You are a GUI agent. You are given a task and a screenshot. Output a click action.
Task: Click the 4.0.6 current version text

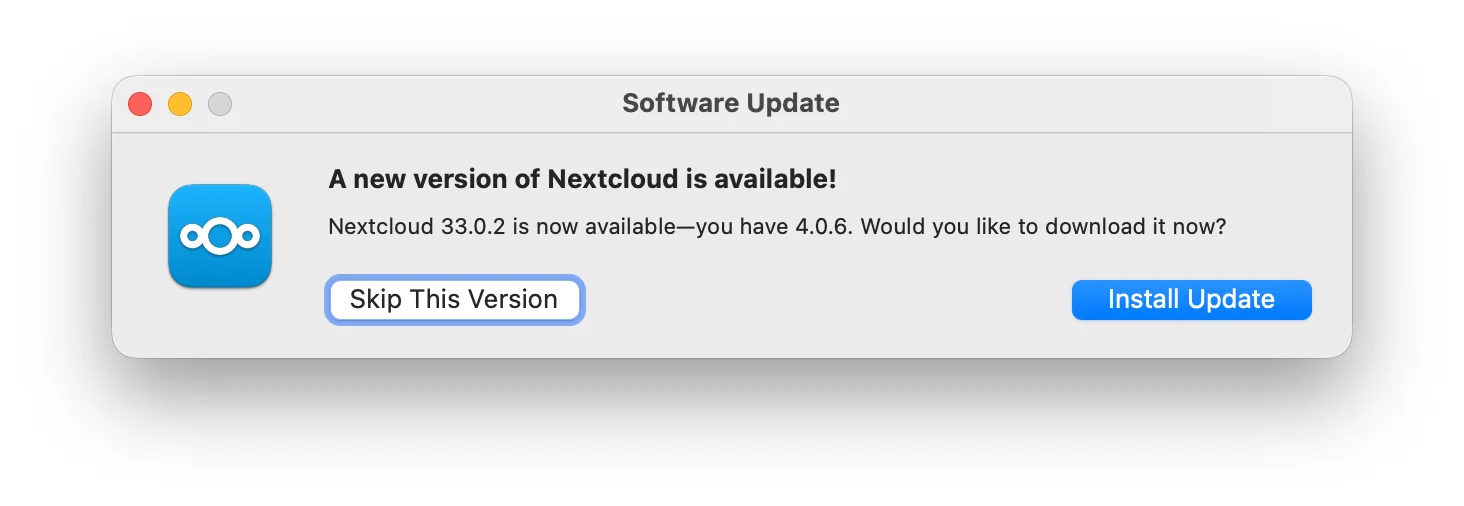click(820, 227)
